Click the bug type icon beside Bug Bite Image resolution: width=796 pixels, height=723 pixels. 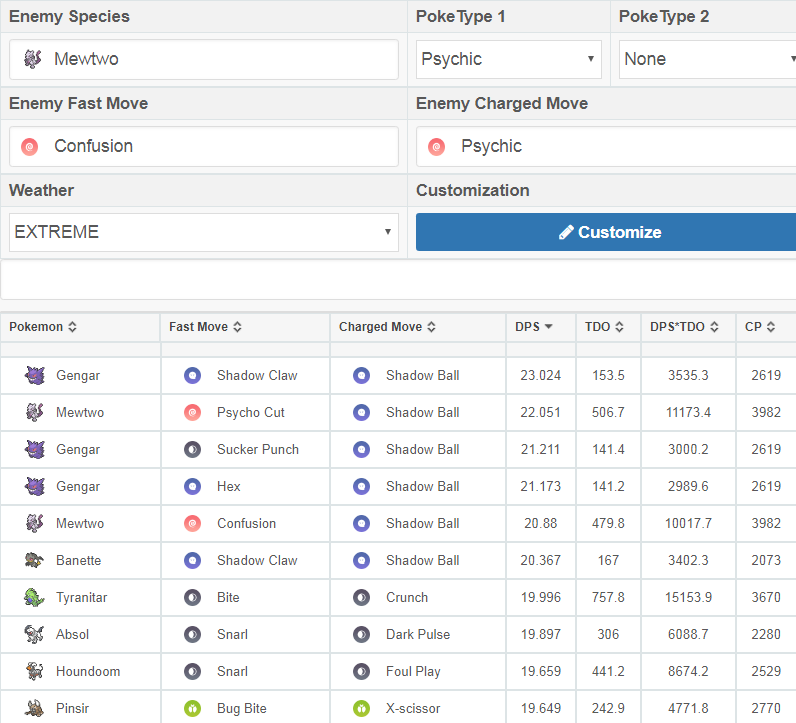(x=192, y=709)
